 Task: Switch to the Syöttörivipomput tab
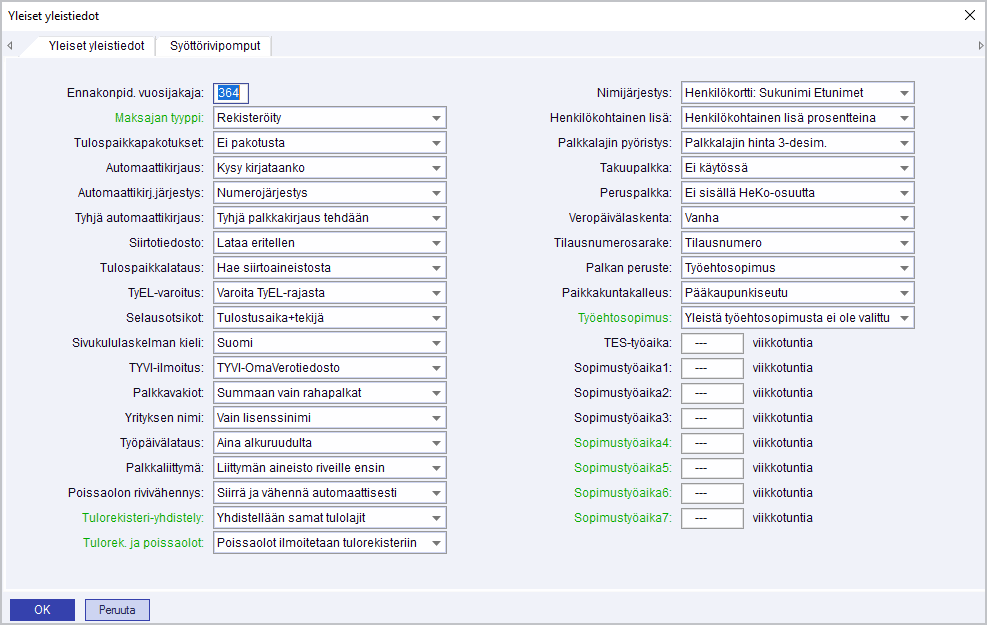point(214,46)
